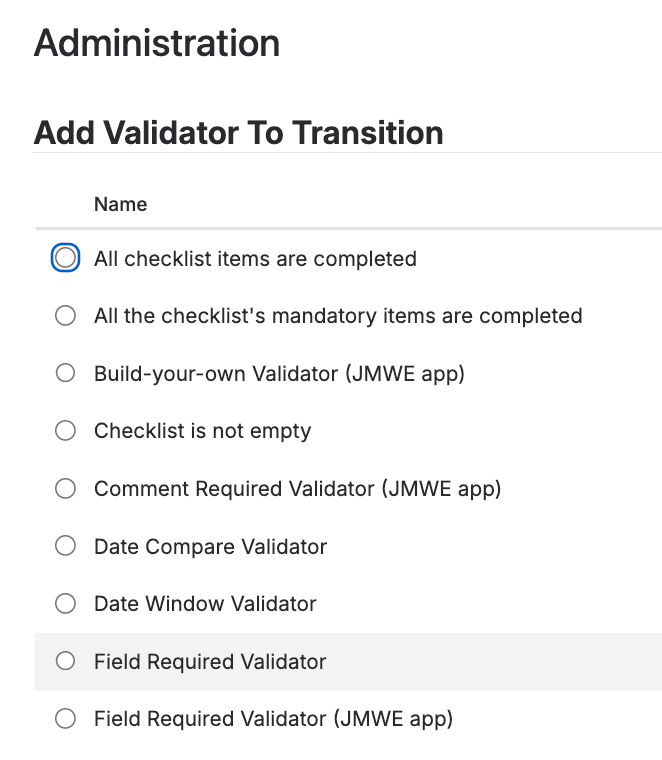Select the 'All checklist items are completed' radio button
Image resolution: width=662 pixels, height=760 pixels.
coord(65,258)
